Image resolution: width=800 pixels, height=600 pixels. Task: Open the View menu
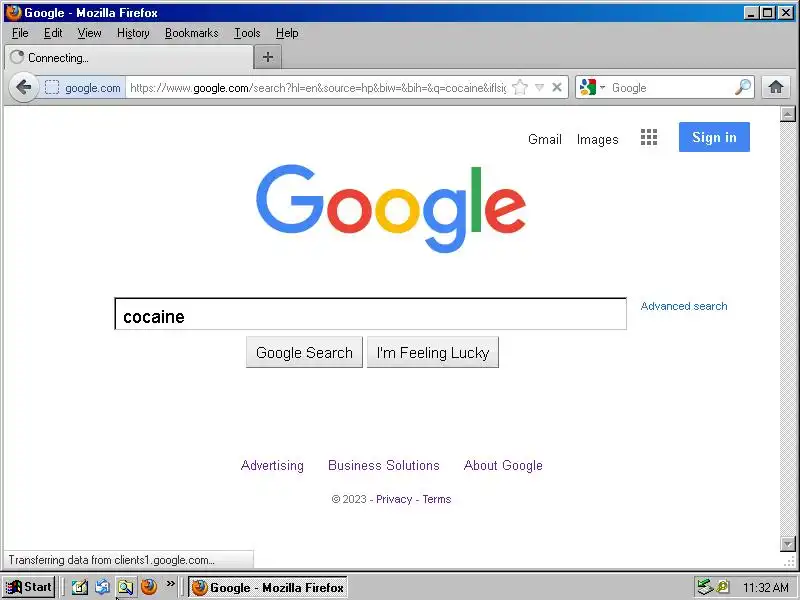coord(89,33)
